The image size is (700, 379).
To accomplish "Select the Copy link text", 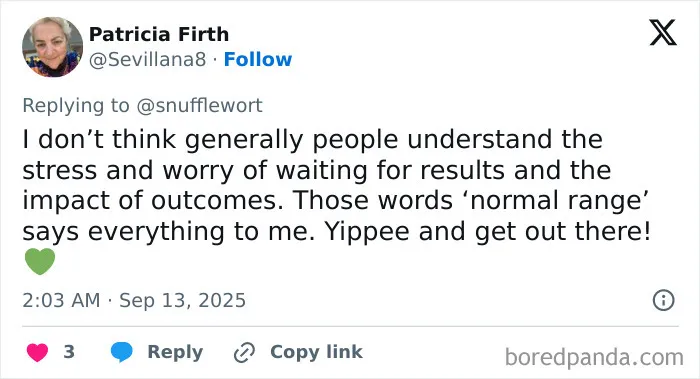I will click(x=316, y=352).
